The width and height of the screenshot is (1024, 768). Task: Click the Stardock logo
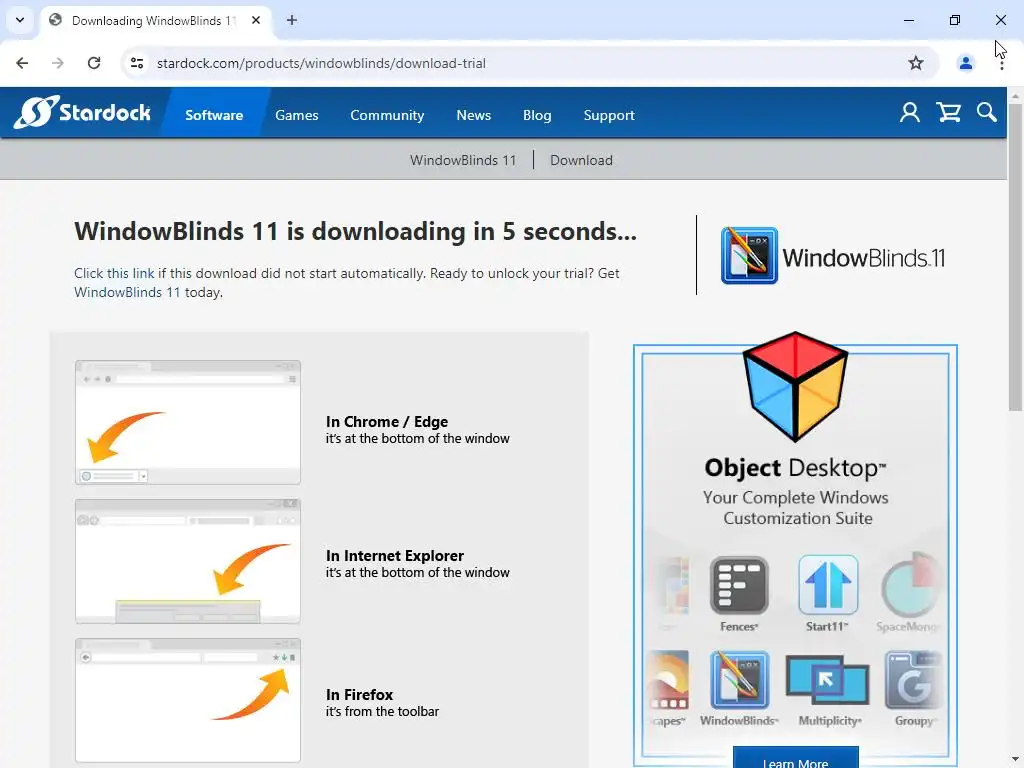pos(82,112)
